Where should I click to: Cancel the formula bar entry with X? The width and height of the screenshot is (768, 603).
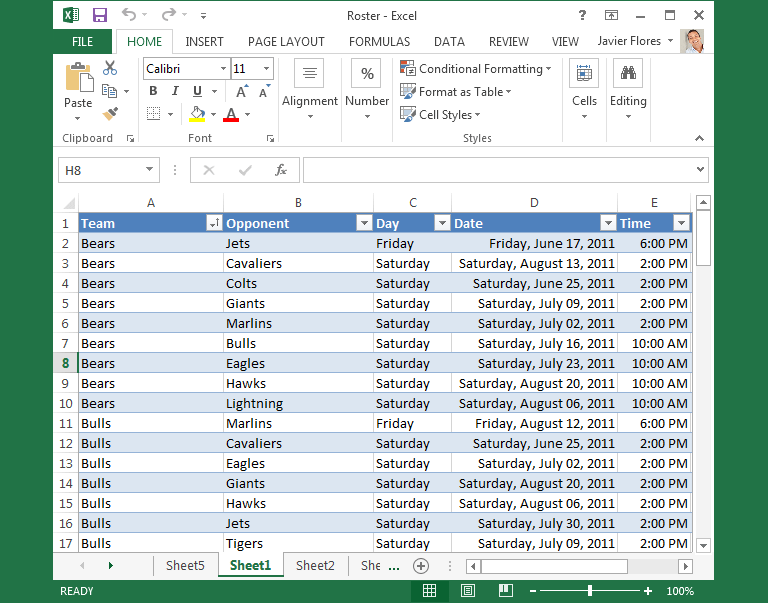tap(209, 170)
